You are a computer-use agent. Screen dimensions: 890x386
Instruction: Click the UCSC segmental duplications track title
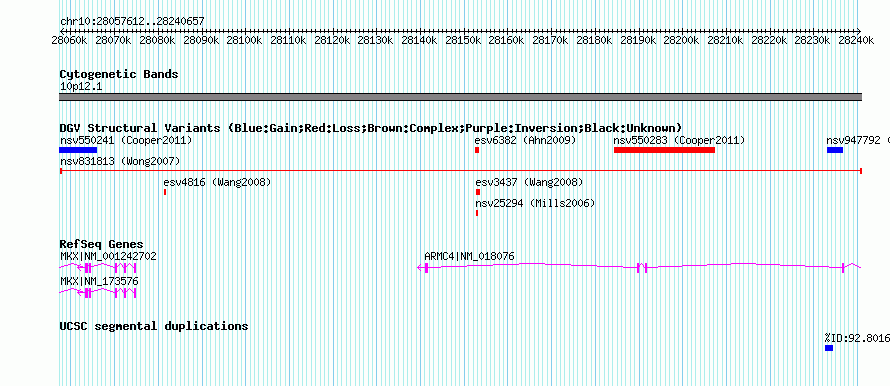click(x=154, y=326)
